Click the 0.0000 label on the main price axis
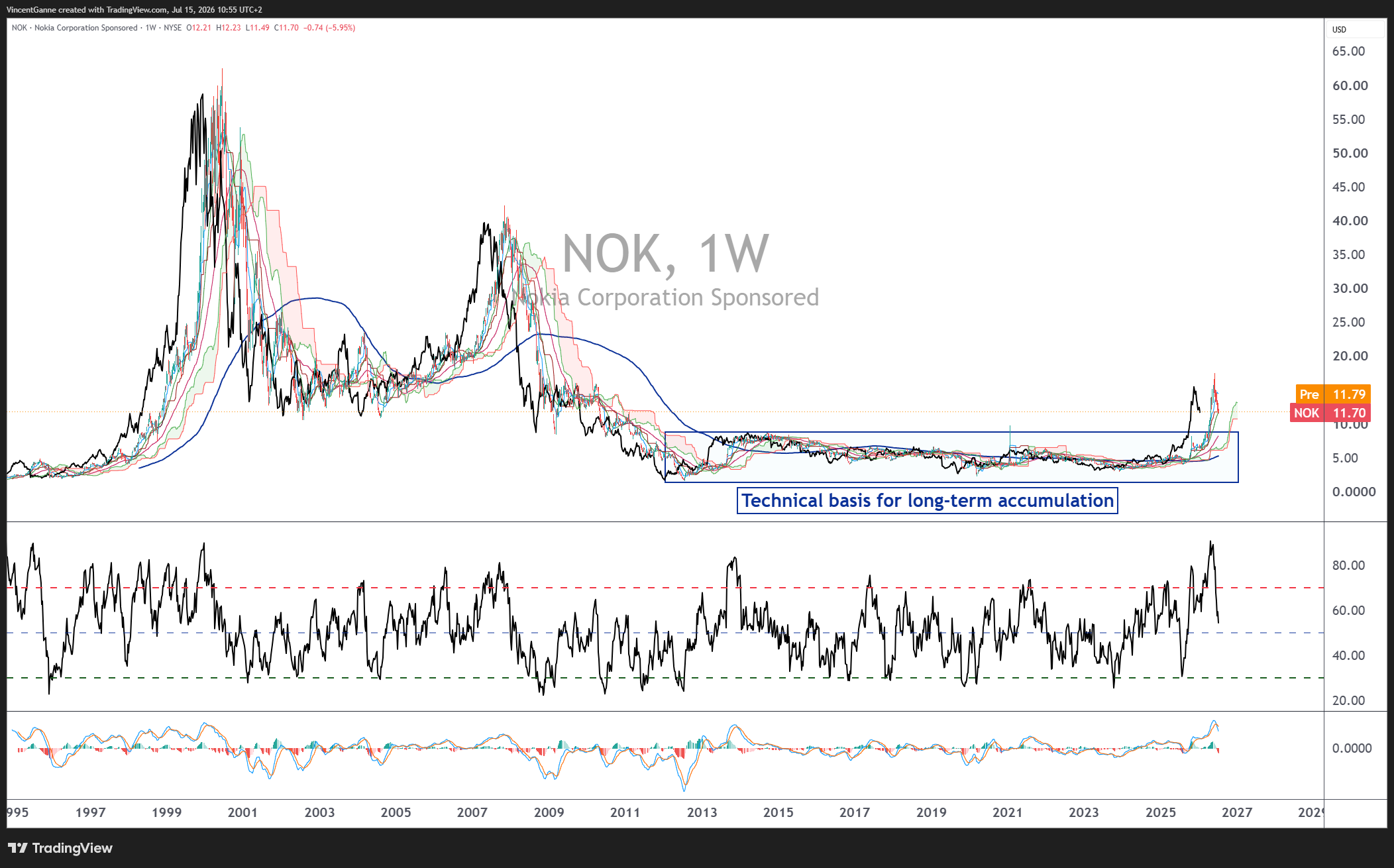 point(1354,492)
